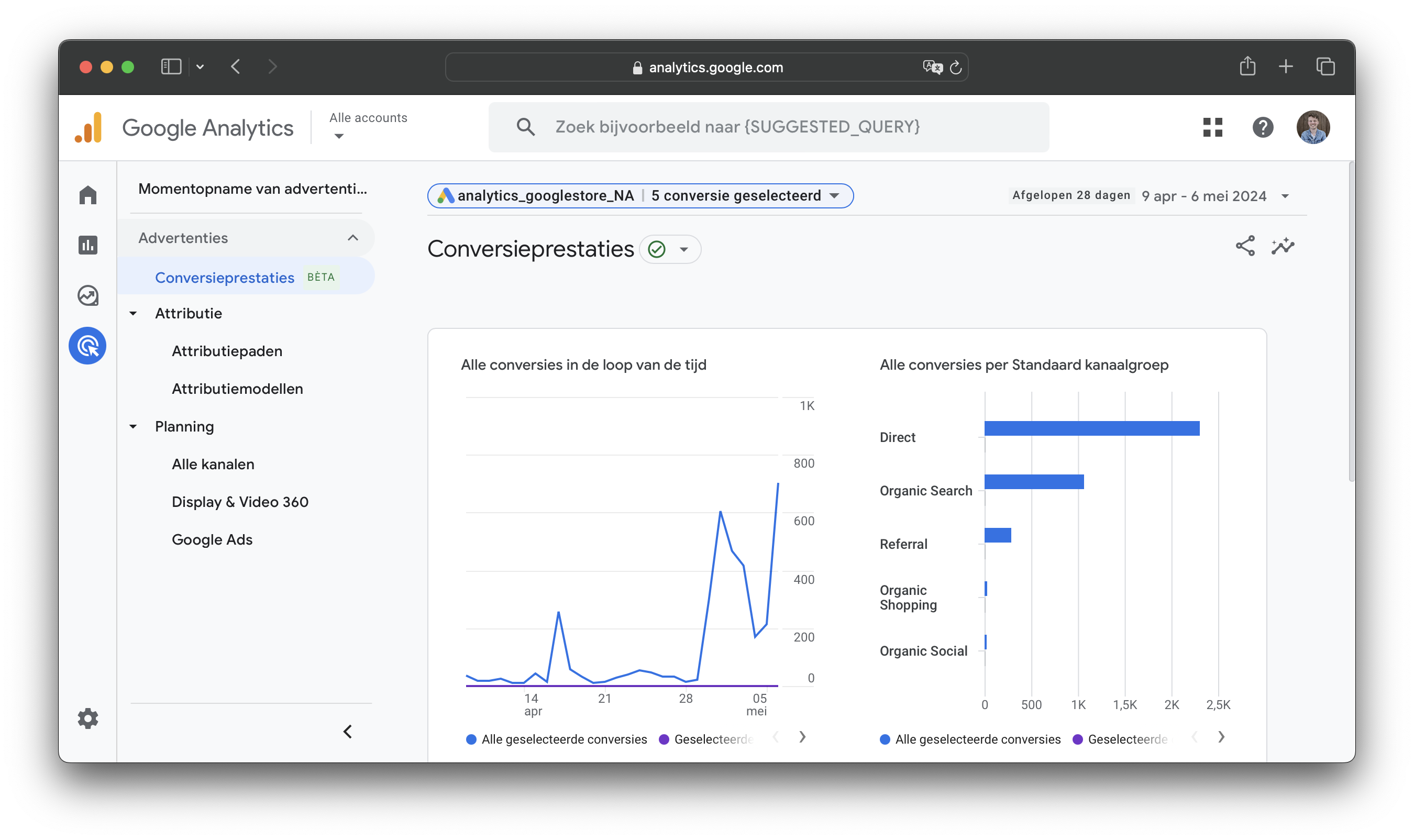The height and width of the screenshot is (840, 1414).
Task: Open Momentopname van advertenties link
Action: point(252,189)
